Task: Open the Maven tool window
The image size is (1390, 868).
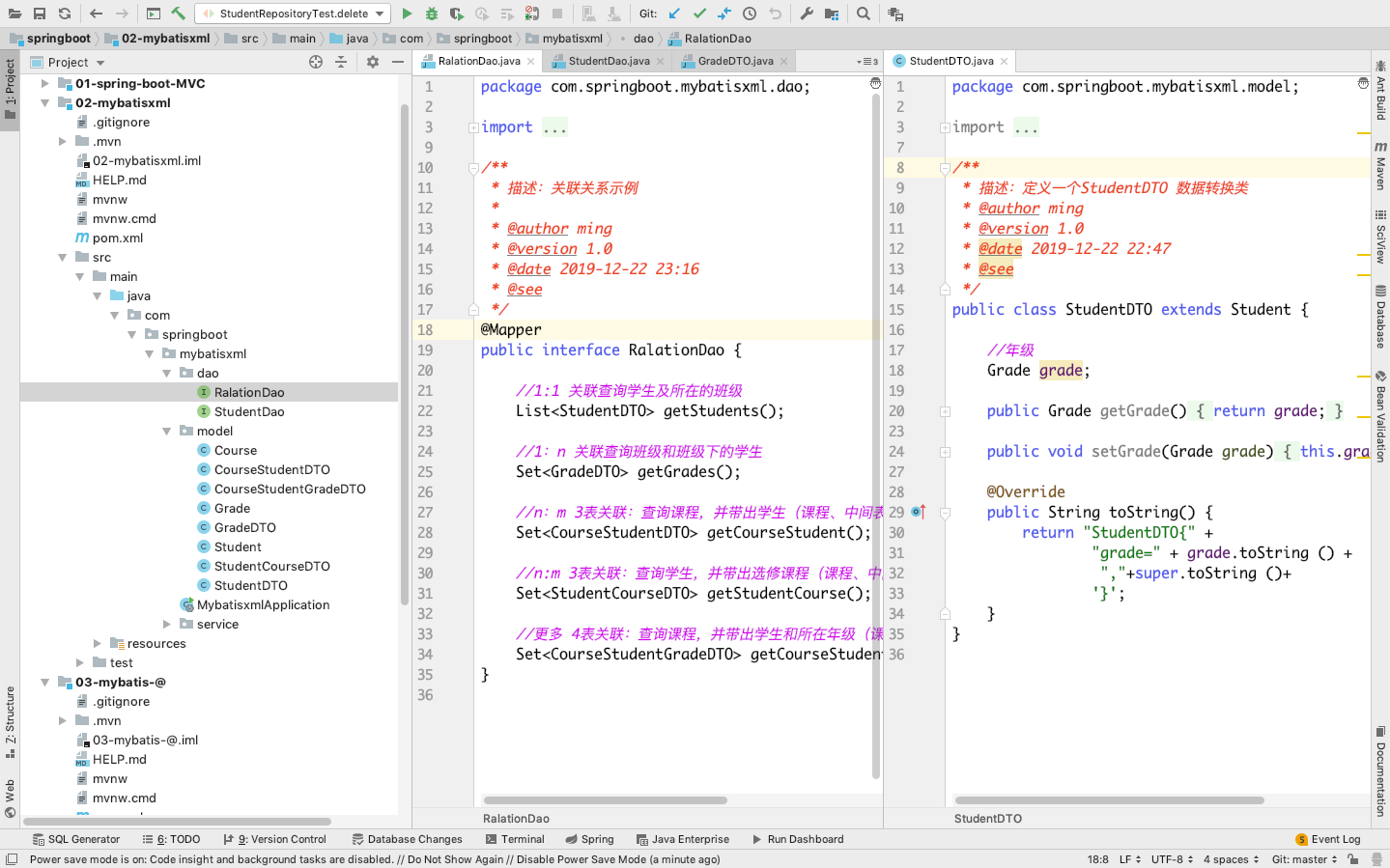Action: (x=1380, y=165)
